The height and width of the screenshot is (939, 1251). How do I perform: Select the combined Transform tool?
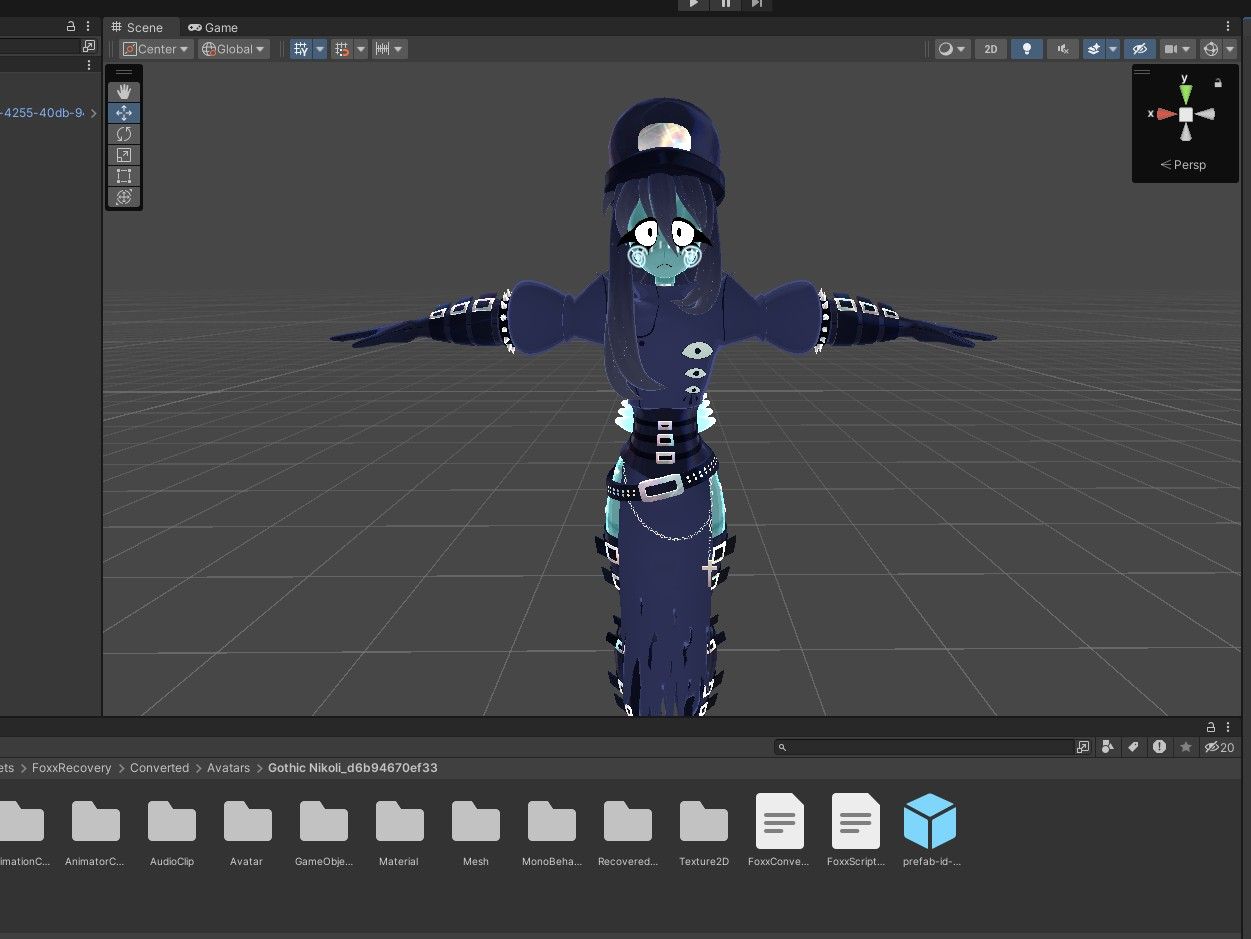click(x=124, y=197)
